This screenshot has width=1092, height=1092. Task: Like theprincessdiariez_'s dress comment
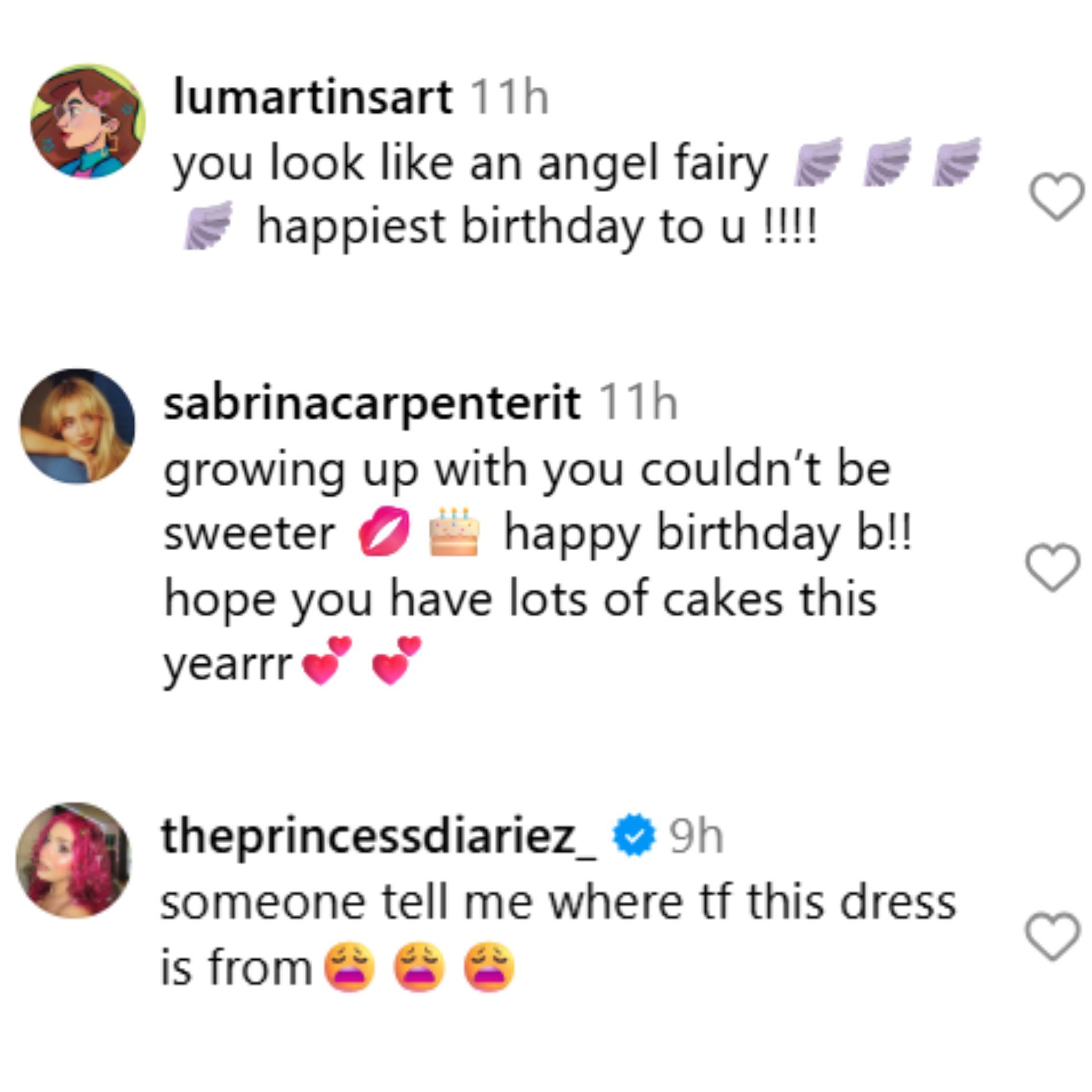pyautogui.click(x=1053, y=936)
